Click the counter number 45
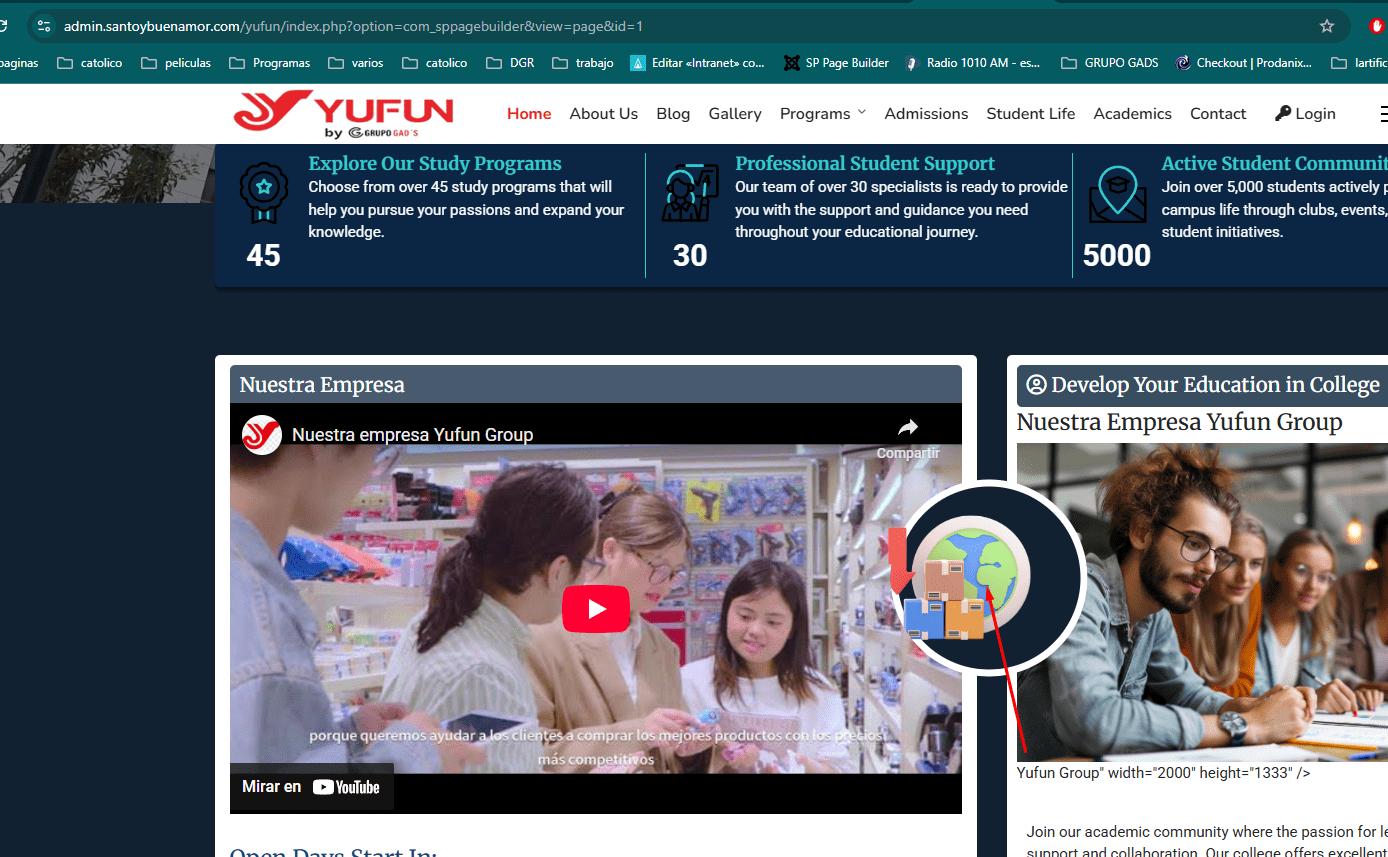Viewport: 1388px width, 857px height. (x=263, y=256)
